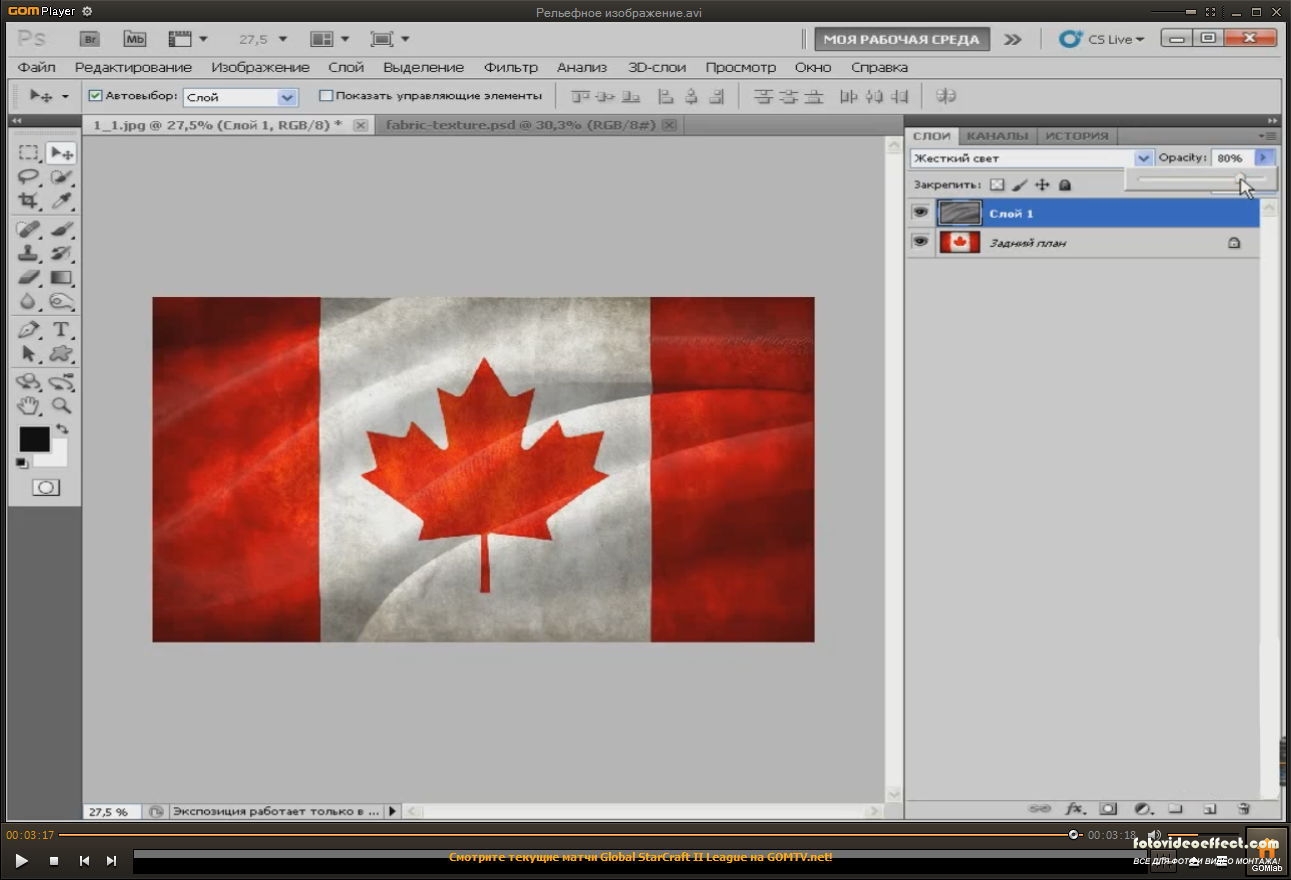
Task: Set foreground color black swatch
Action: [34, 439]
